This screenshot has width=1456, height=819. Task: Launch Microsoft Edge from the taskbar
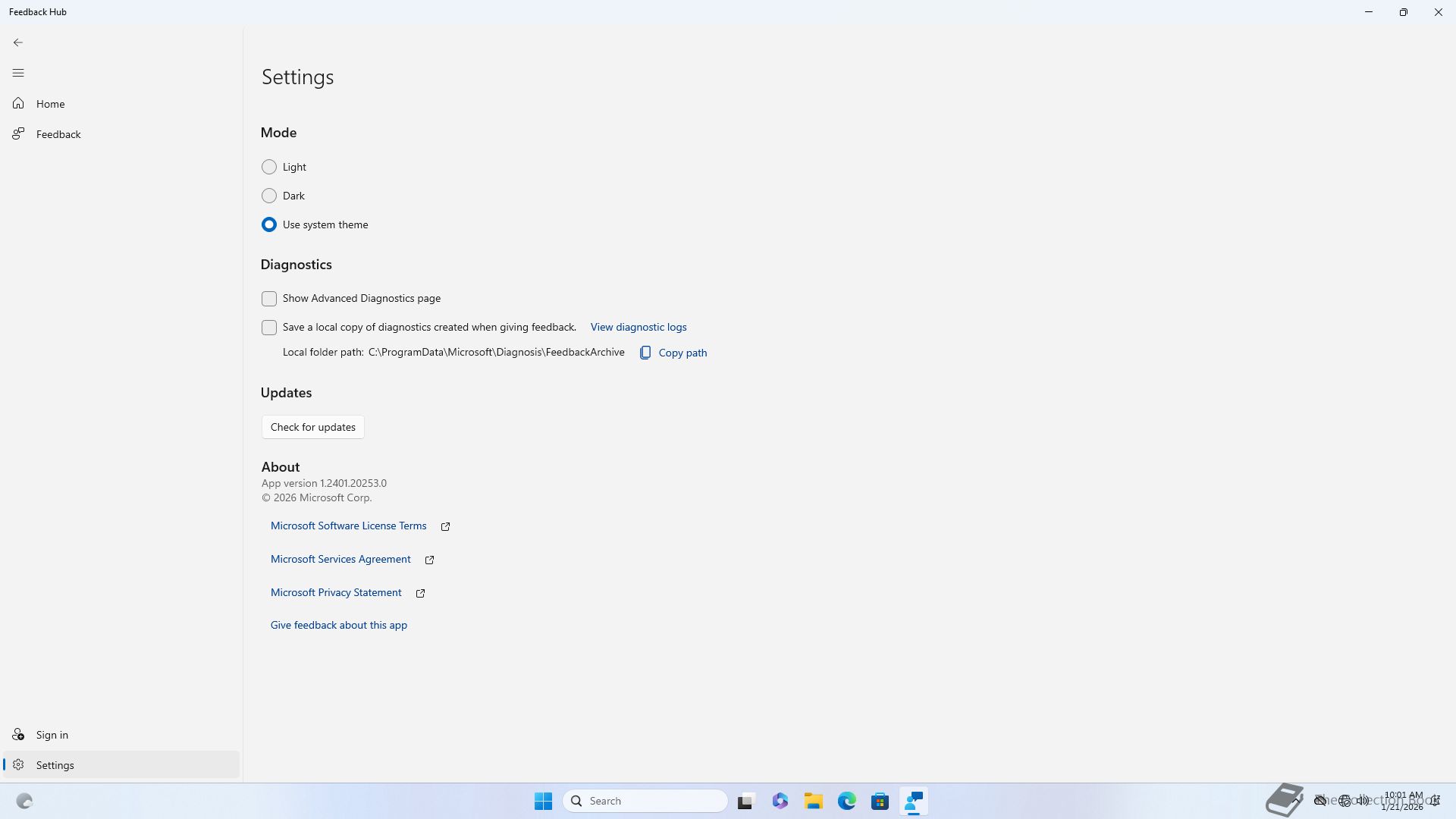(846, 801)
